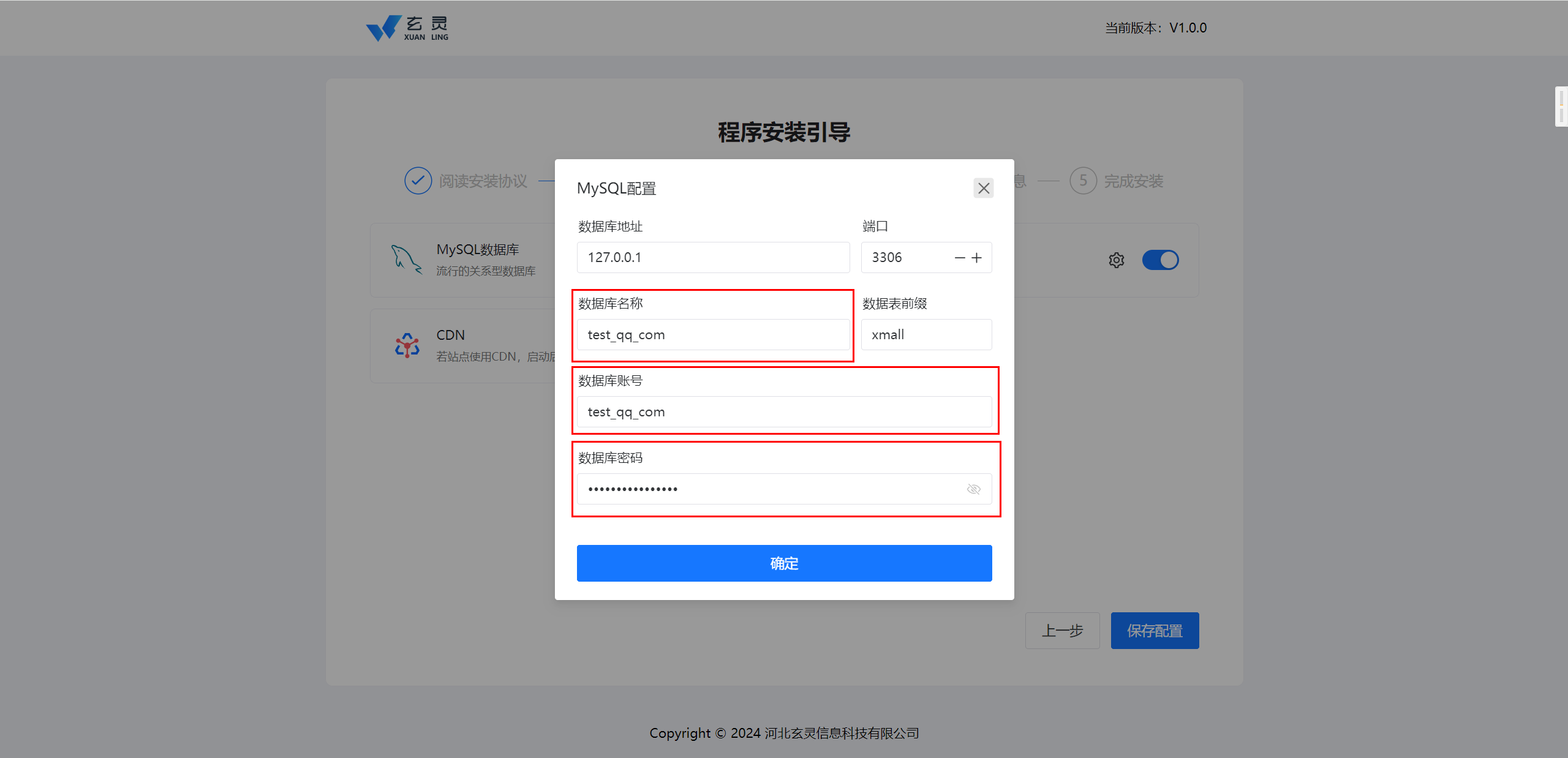
Task: Show the database password via eye icon
Action: 973,489
